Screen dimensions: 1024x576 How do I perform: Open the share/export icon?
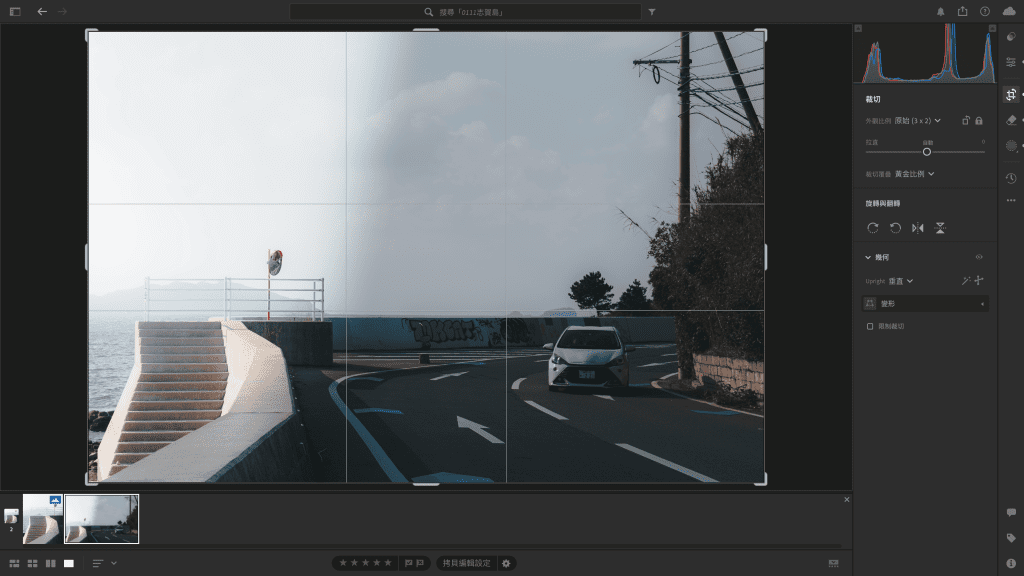[962, 12]
